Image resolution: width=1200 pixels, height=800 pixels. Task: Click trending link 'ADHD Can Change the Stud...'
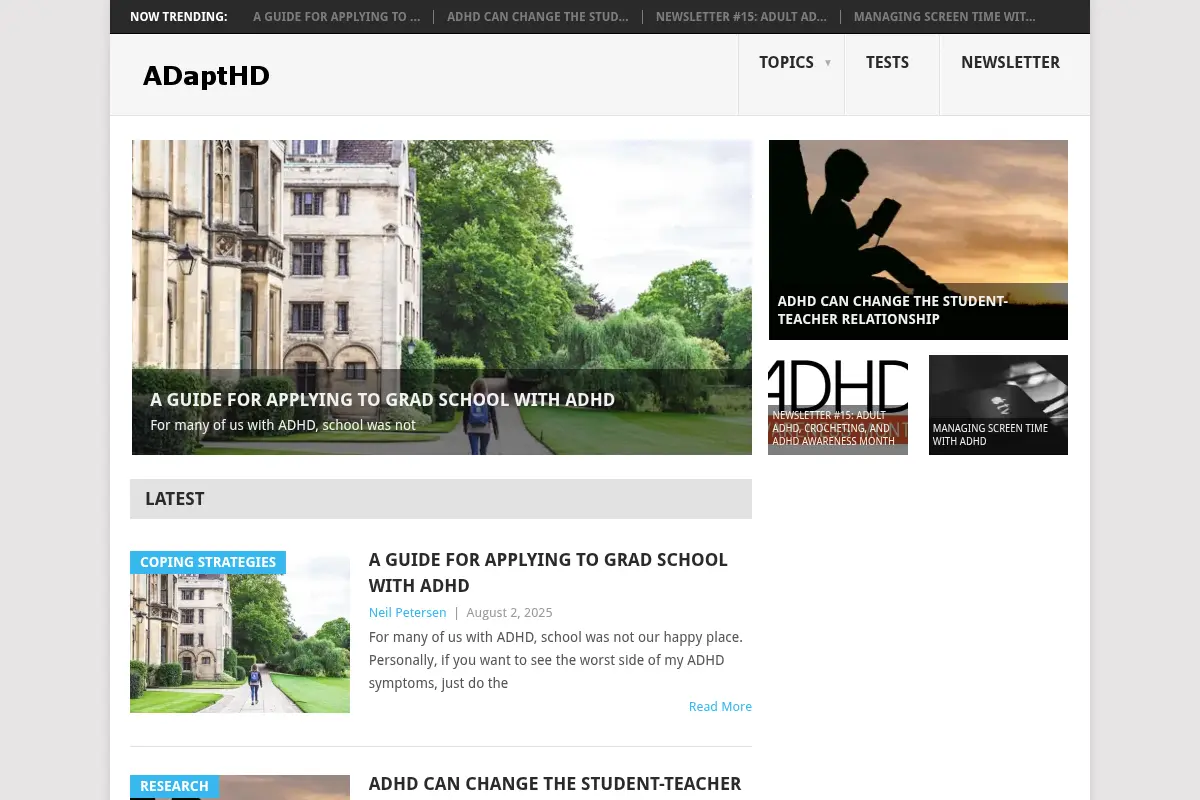pos(538,17)
